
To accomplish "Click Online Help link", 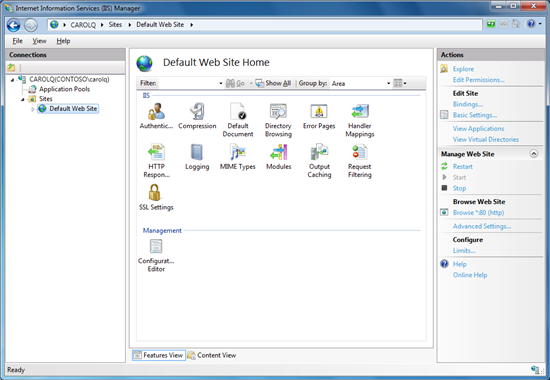I will (470, 275).
